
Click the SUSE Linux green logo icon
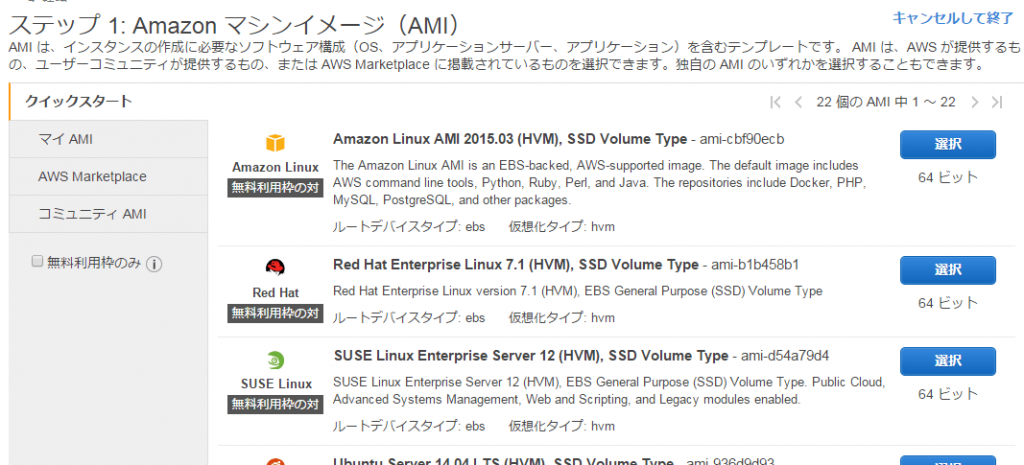tap(275, 359)
